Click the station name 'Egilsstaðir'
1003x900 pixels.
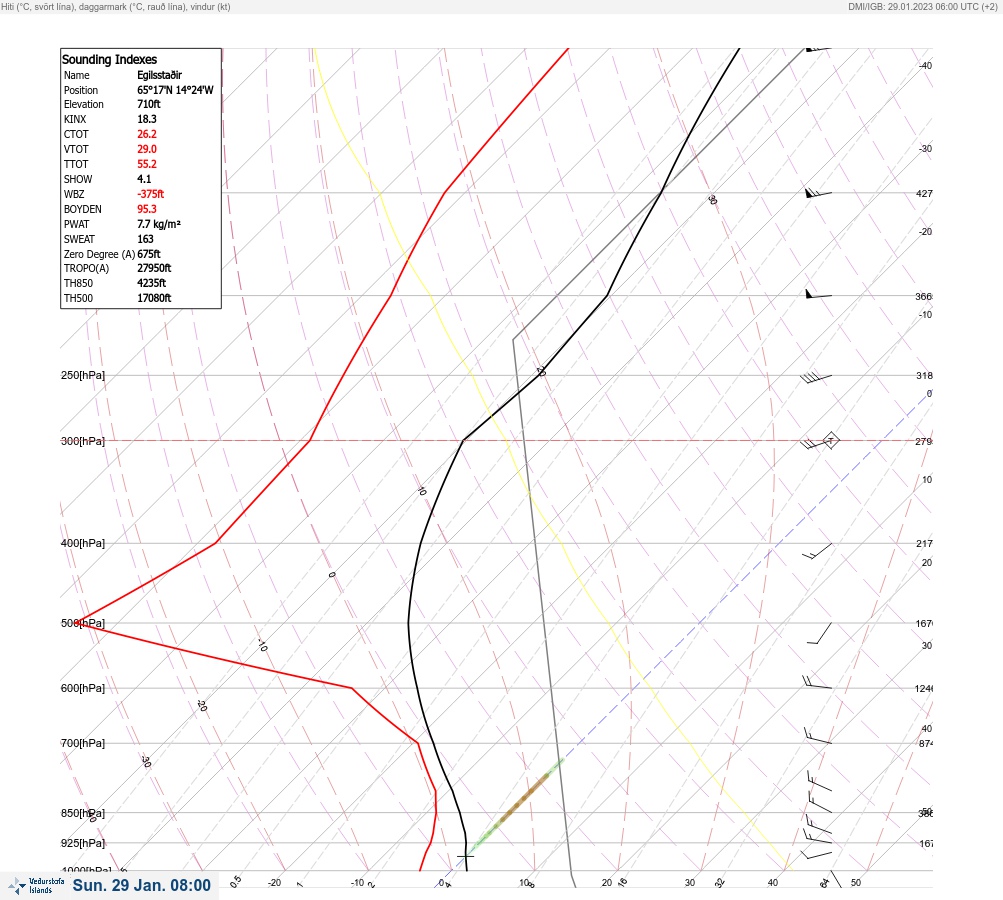click(159, 75)
